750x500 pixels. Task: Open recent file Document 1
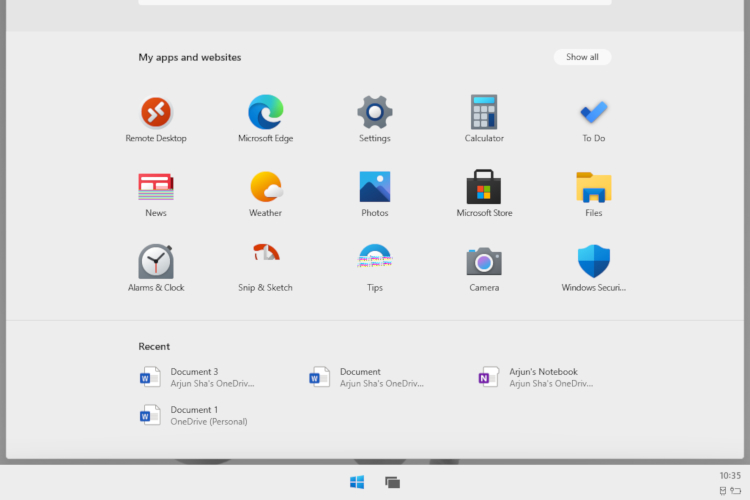[x=193, y=415]
